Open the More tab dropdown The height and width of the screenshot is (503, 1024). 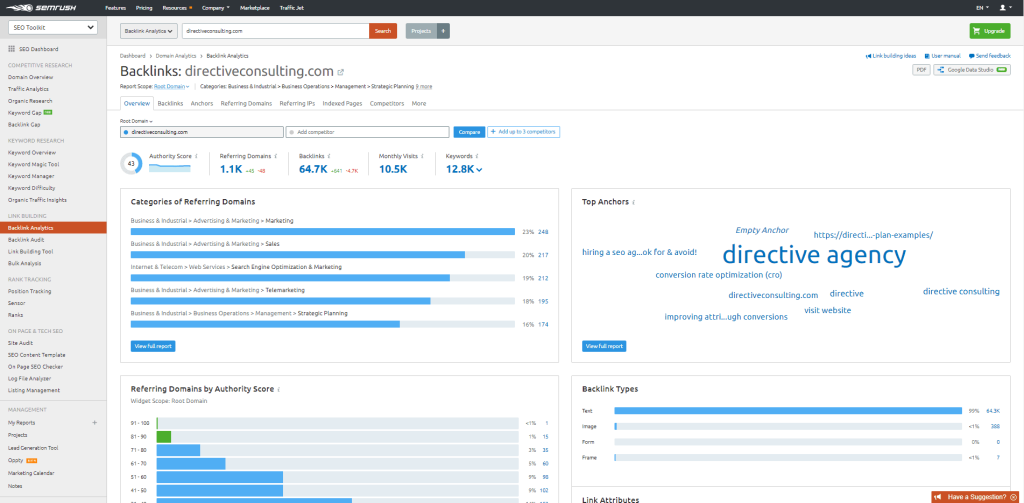tap(419, 103)
